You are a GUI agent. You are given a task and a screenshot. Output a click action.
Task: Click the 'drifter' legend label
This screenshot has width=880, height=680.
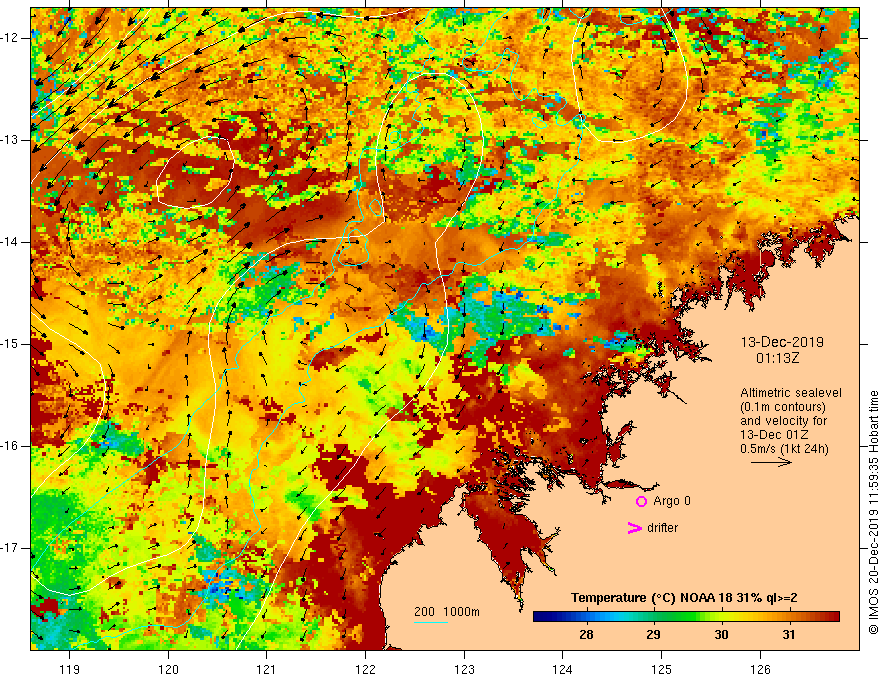pos(662,528)
